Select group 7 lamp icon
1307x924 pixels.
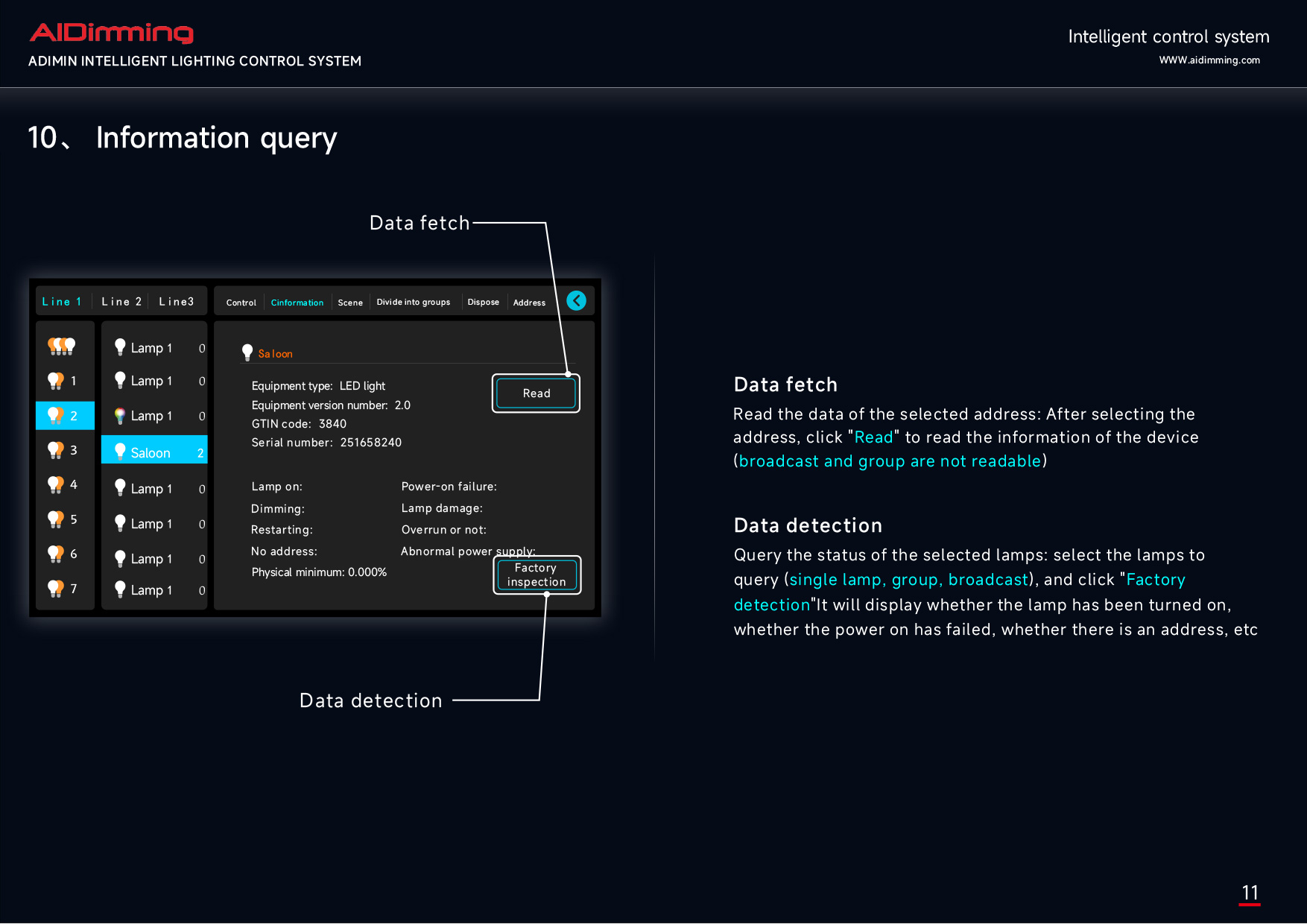[56, 589]
